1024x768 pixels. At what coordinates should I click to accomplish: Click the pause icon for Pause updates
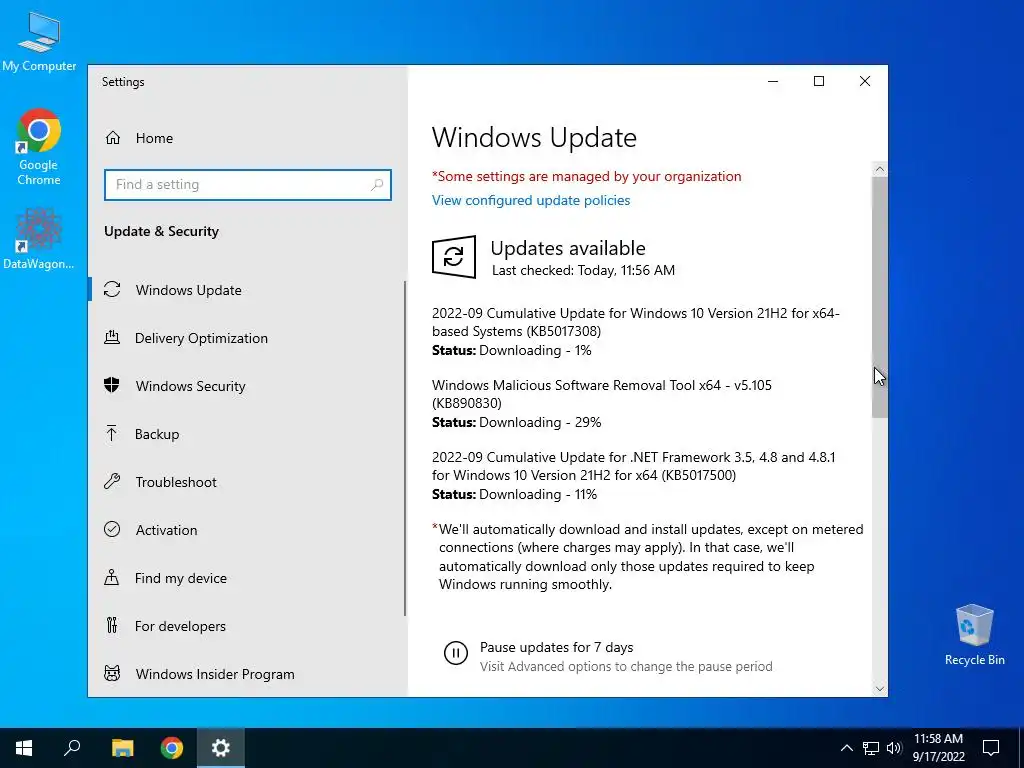click(x=455, y=653)
